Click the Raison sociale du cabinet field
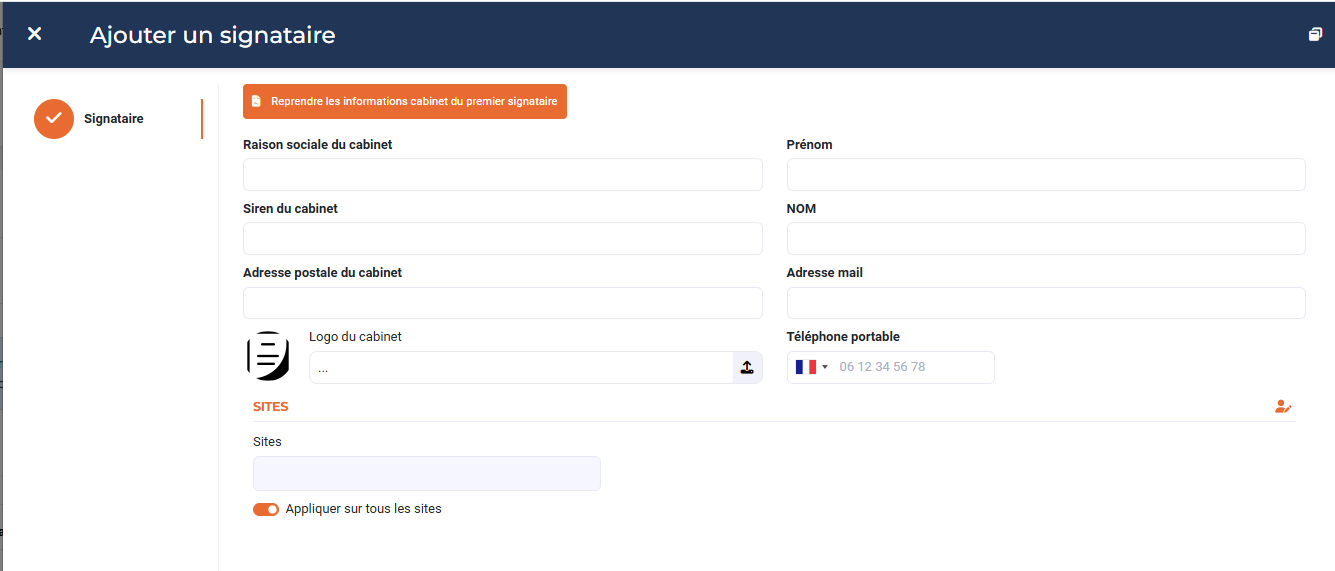 (502, 175)
